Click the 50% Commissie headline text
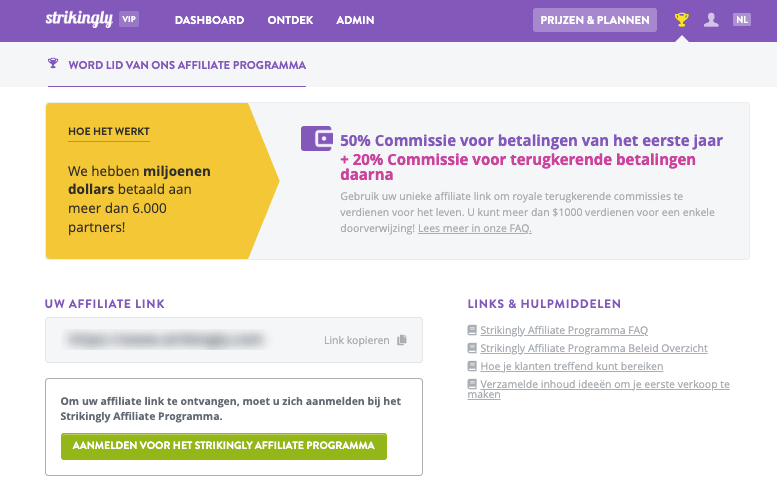 click(x=531, y=141)
